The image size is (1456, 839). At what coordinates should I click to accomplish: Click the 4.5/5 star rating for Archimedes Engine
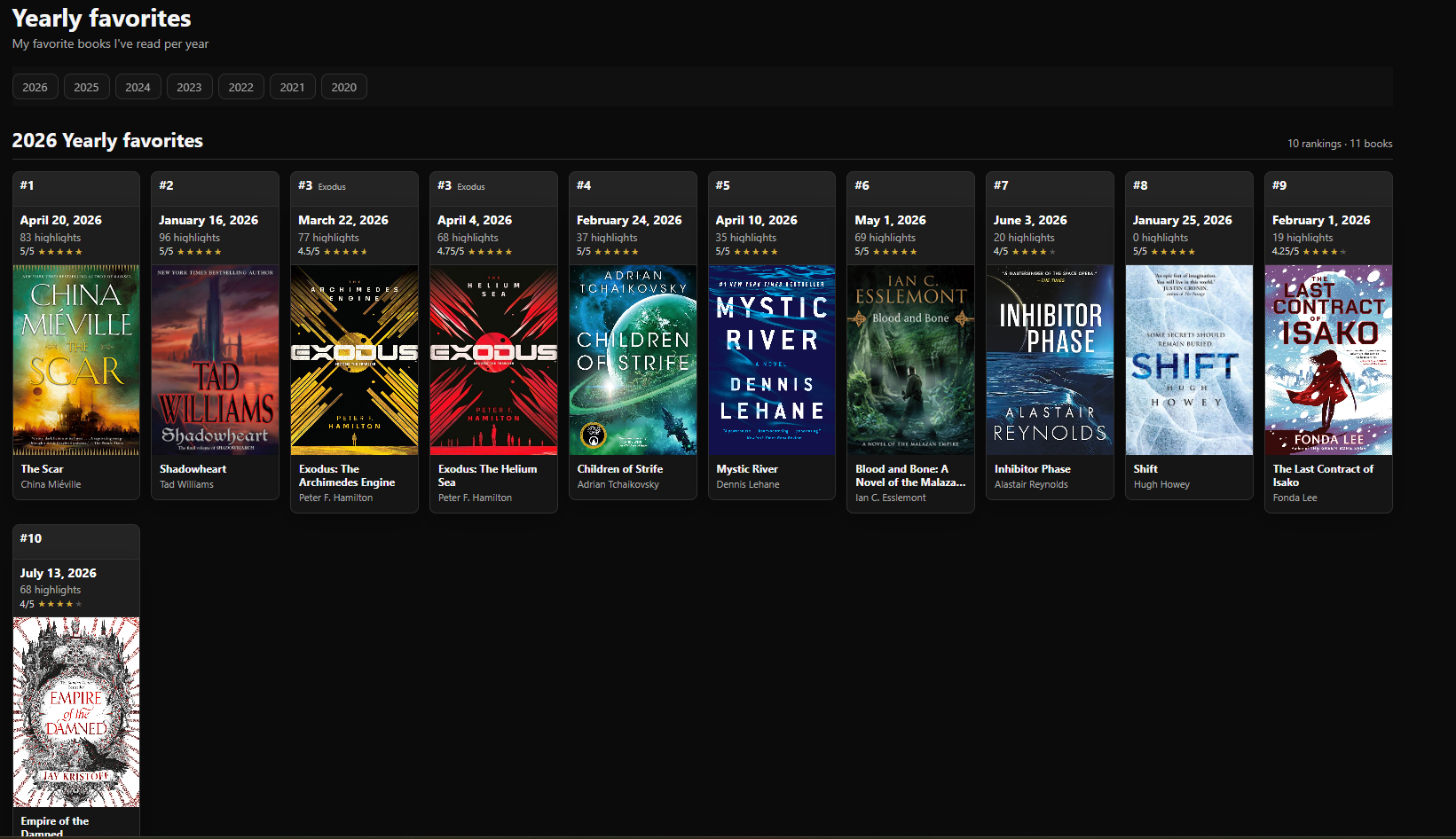pyautogui.click(x=334, y=252)
